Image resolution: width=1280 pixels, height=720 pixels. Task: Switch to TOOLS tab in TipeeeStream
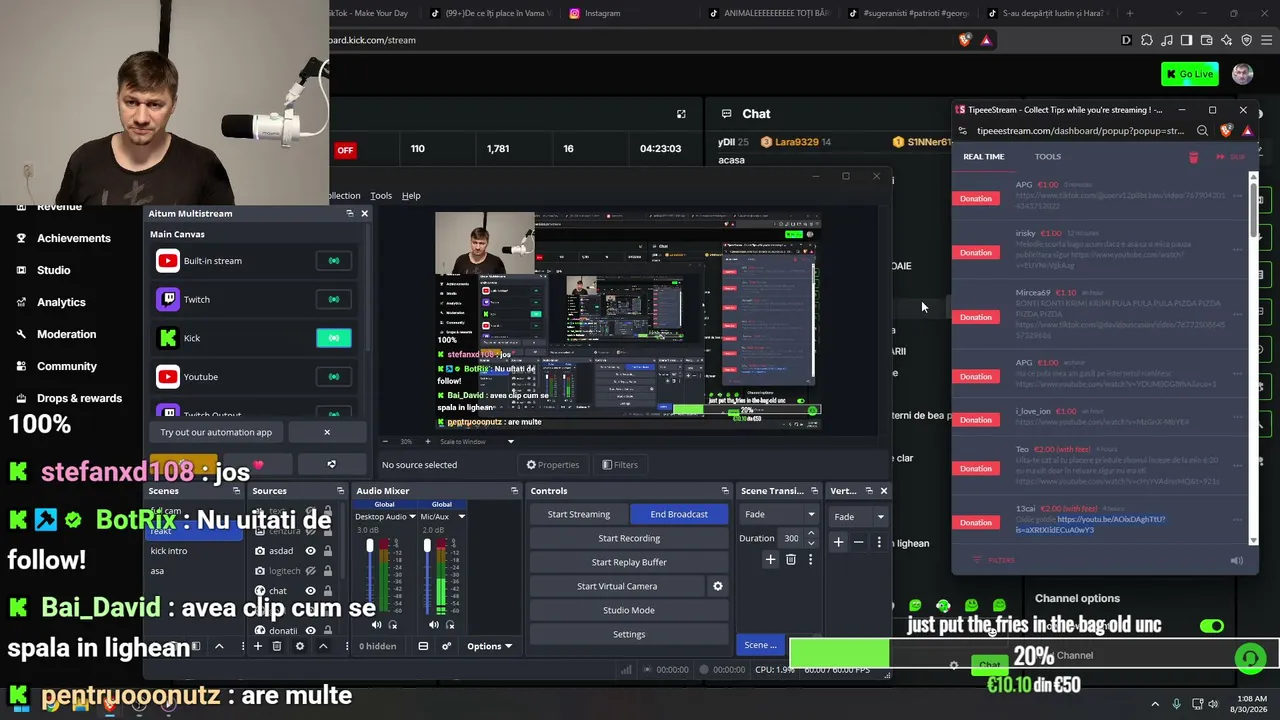point(1048,157)
